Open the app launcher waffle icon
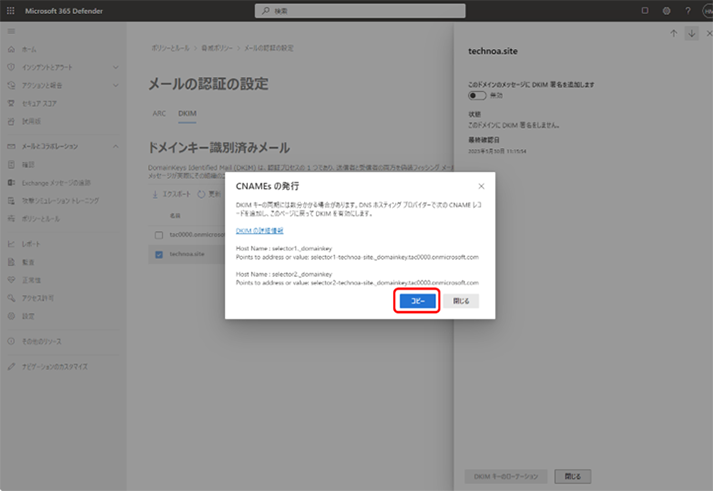713x491 pixels. (x=10, y=10)
